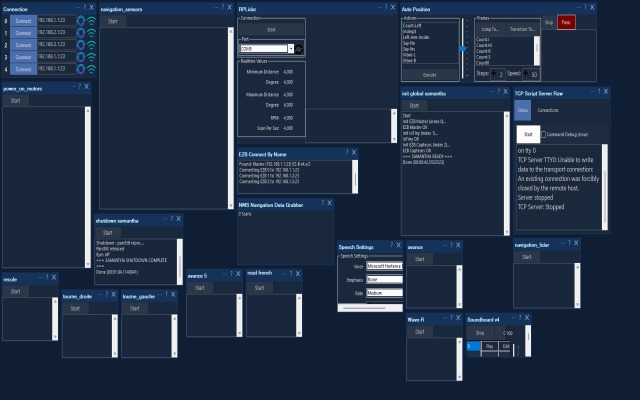
Task: Click WiFi icon on connection row 4
Action: pyautogui.click(x=91, y=69)
